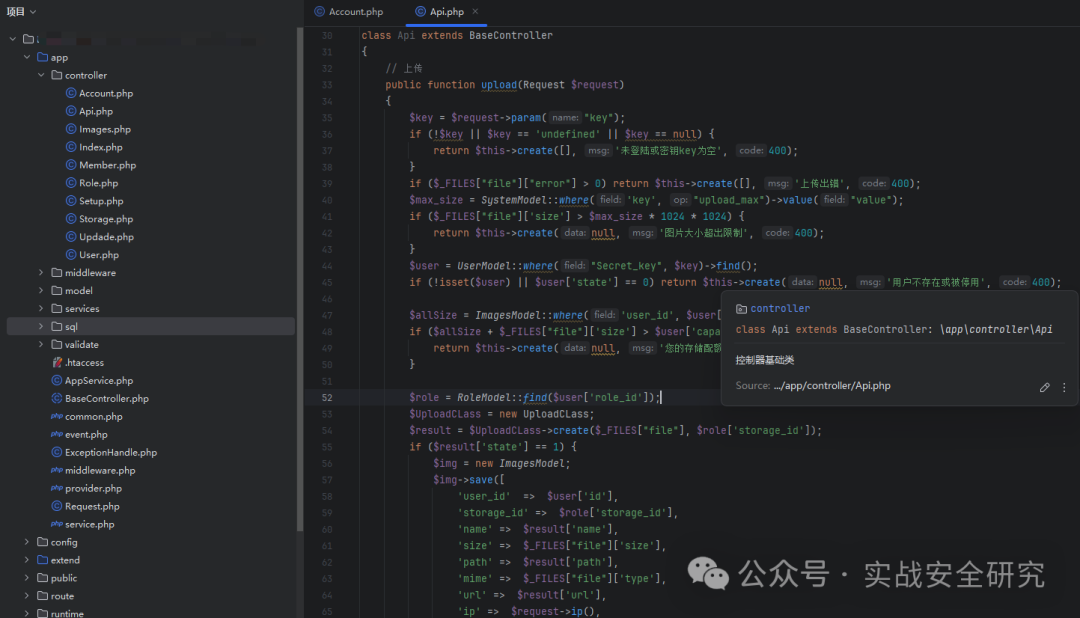Click line number 52 in the gutter
Image resolution: width=1080 pixels, height=618 pixels.
[x=326, y=398]
